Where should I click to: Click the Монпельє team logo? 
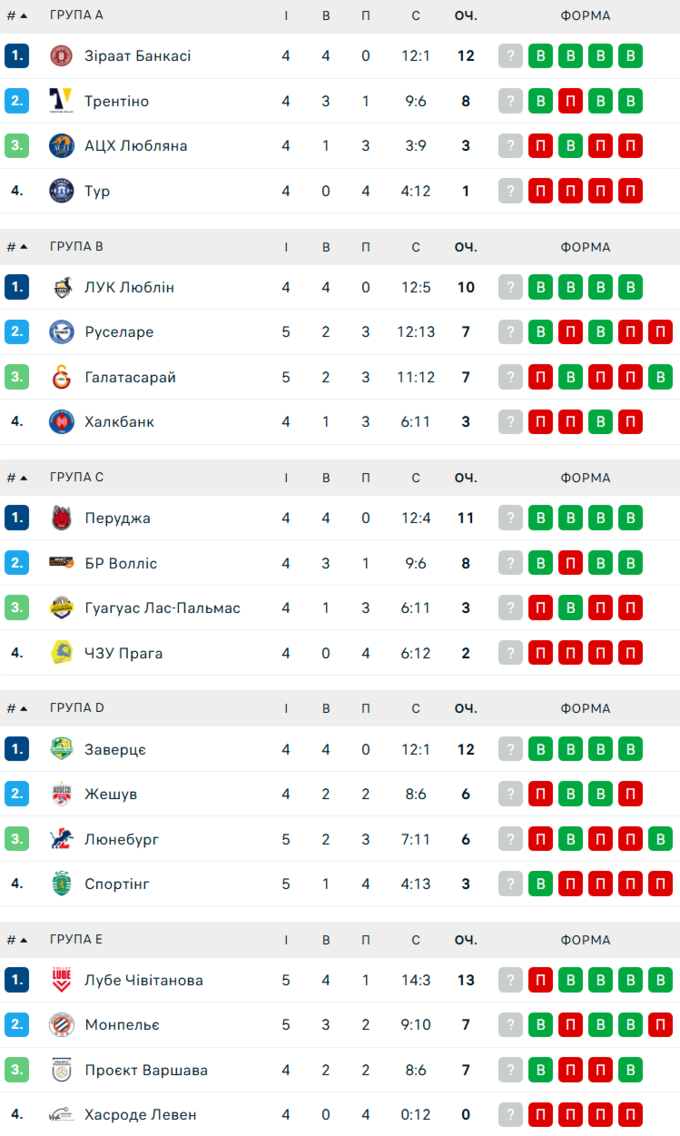62,1025
